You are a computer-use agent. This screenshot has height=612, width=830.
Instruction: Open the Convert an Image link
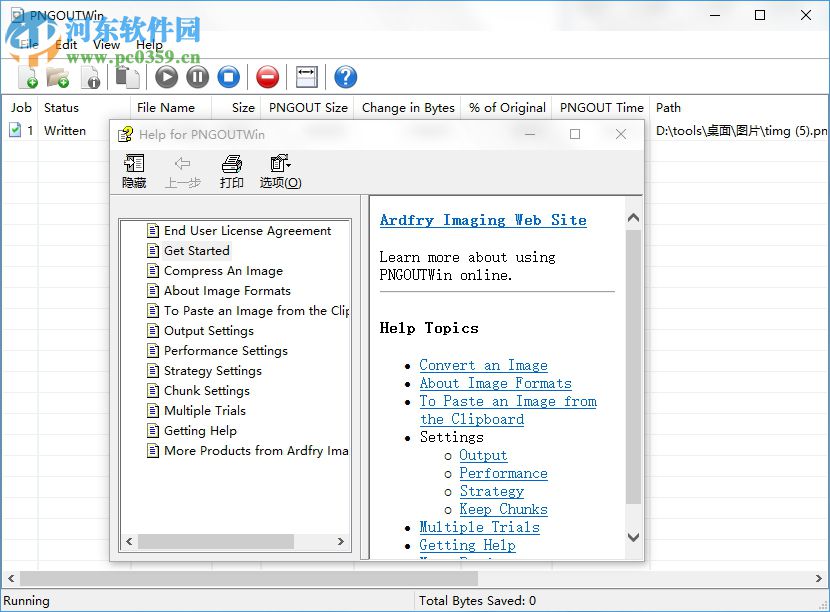pos(483,365)
